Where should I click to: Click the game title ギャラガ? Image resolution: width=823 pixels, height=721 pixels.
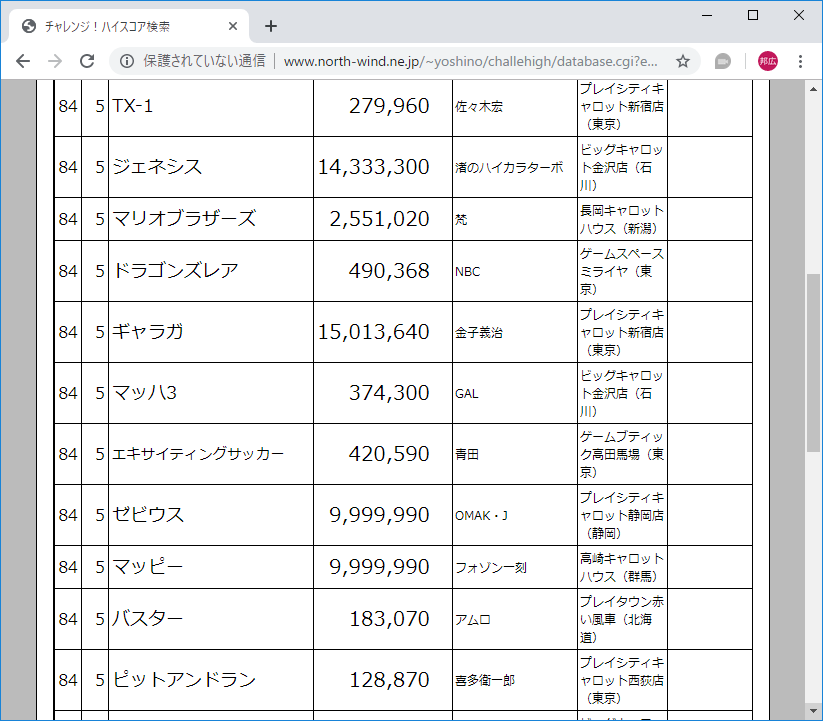(148, 332)
